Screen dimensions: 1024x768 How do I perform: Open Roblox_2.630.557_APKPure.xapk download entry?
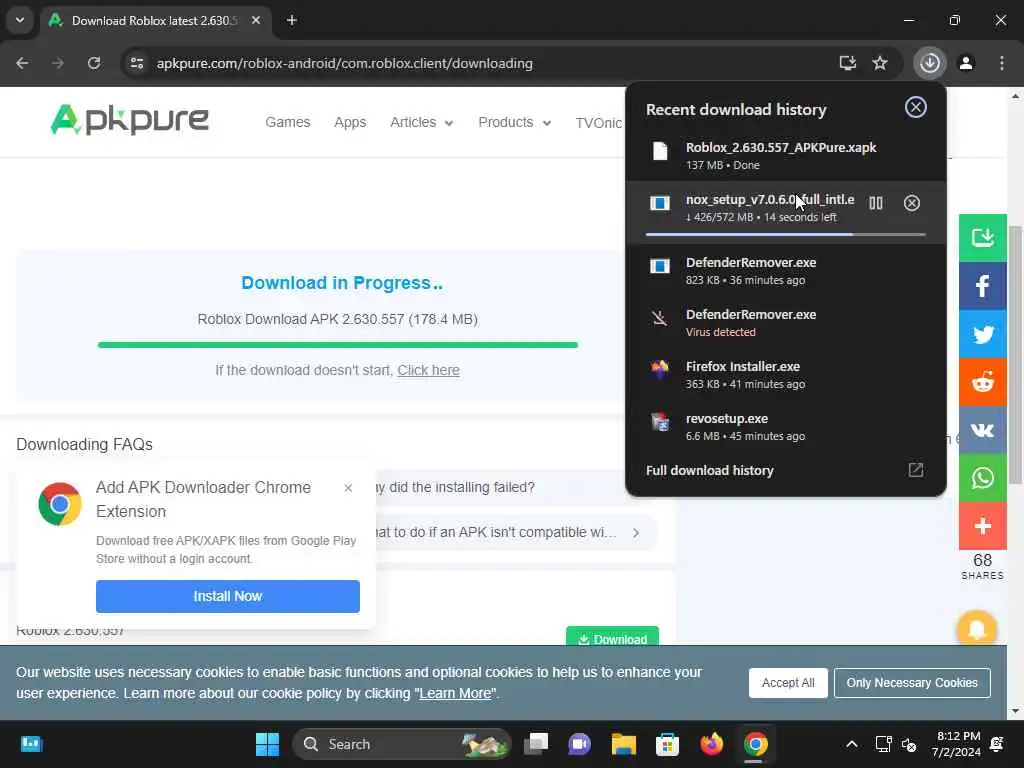[786, 155]
